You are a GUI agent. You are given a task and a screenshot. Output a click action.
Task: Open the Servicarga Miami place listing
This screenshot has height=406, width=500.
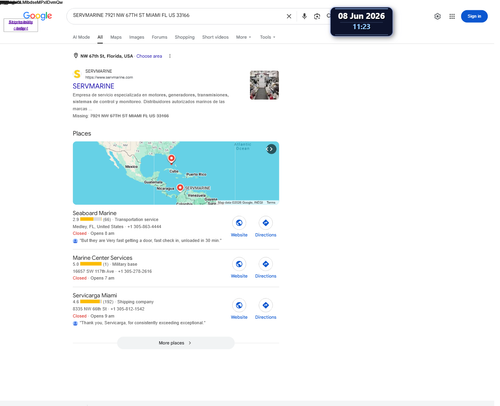(95, 295)
